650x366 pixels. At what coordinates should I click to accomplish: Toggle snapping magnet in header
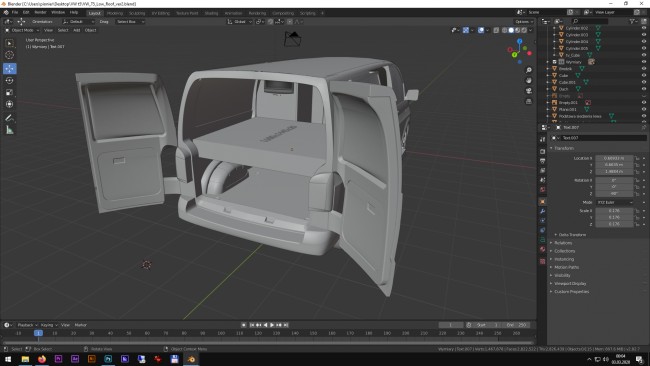point(270,22)
